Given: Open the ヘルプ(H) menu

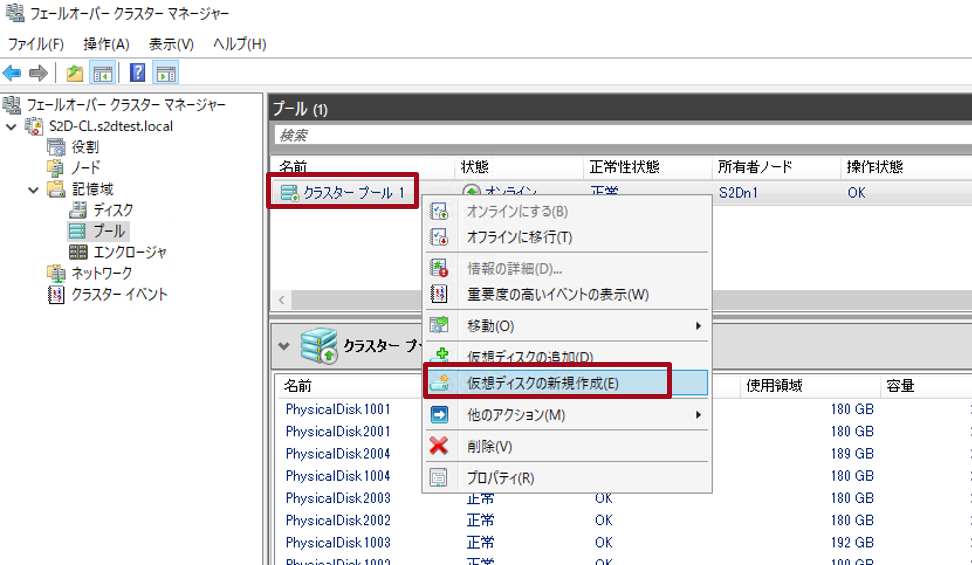Looking at the screenshot, I should (x=239, y=44).
